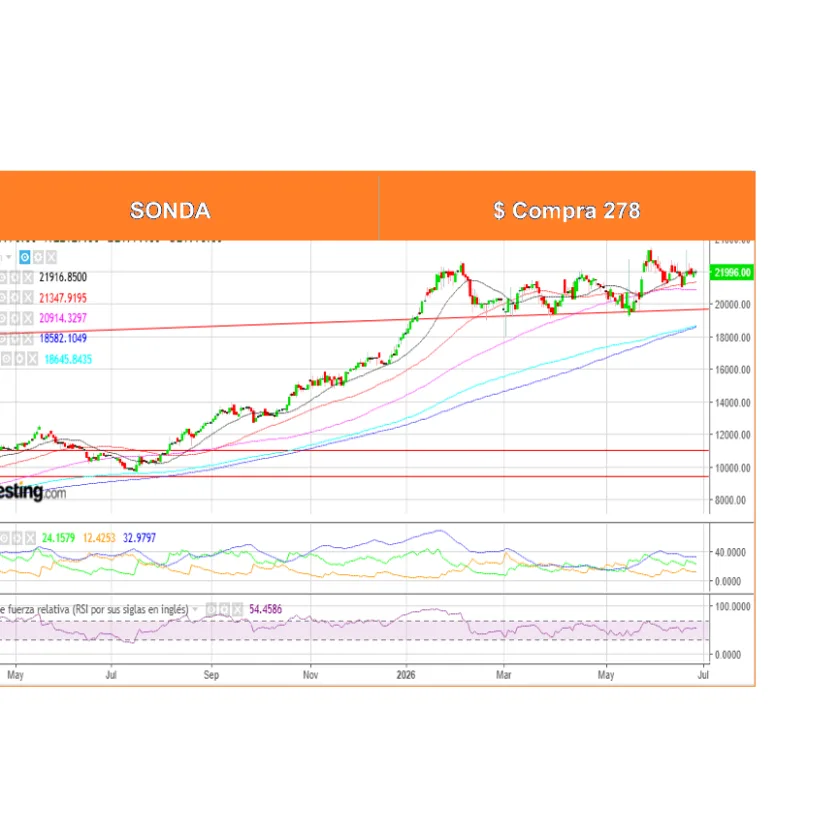Open settings for the cyan 18645.8435 average
Screen dimensions: 840x840
click(x=20, y=359)
